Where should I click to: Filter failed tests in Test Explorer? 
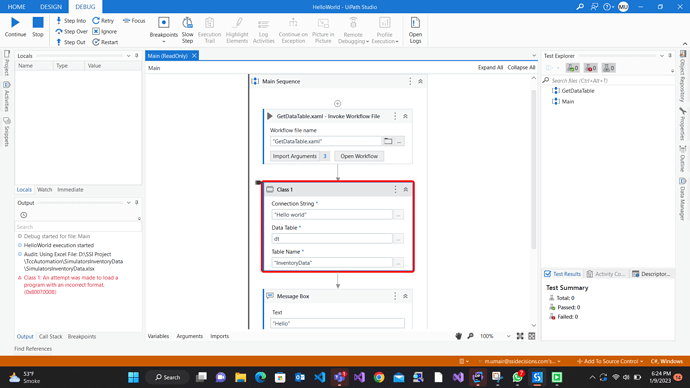tap(591, 68)
